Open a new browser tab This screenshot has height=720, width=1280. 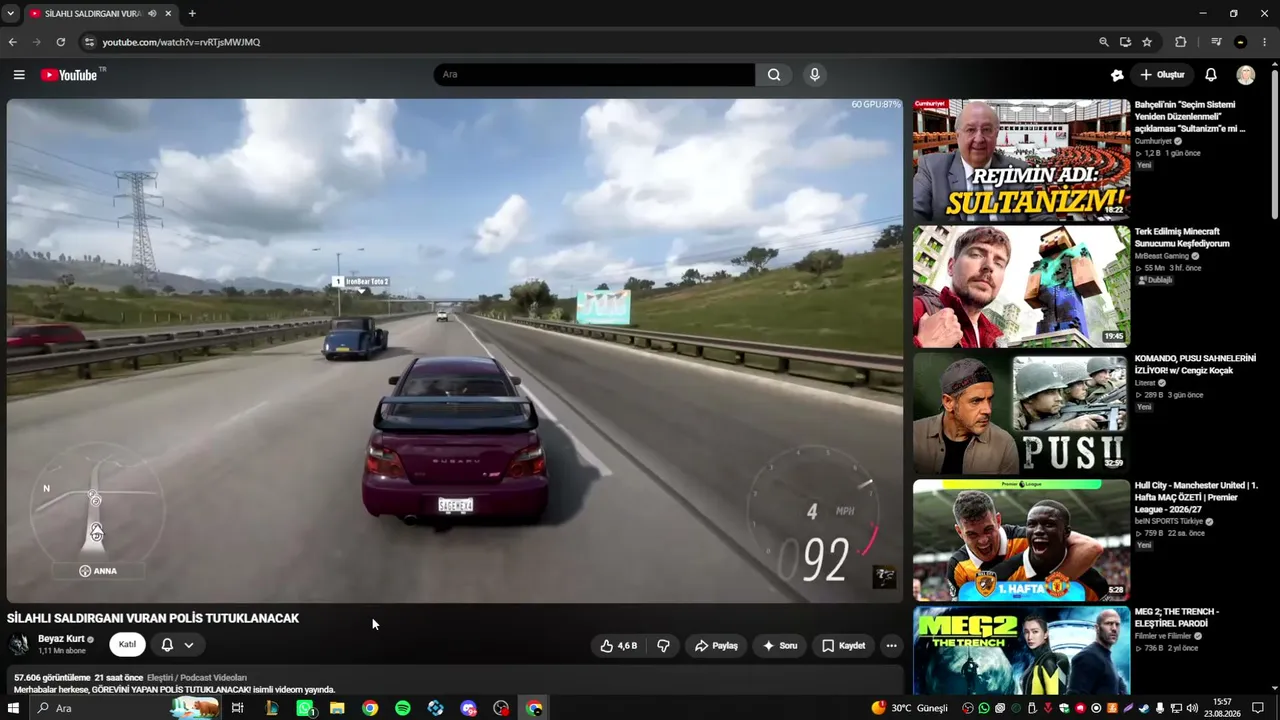click(x=192, y=14)
